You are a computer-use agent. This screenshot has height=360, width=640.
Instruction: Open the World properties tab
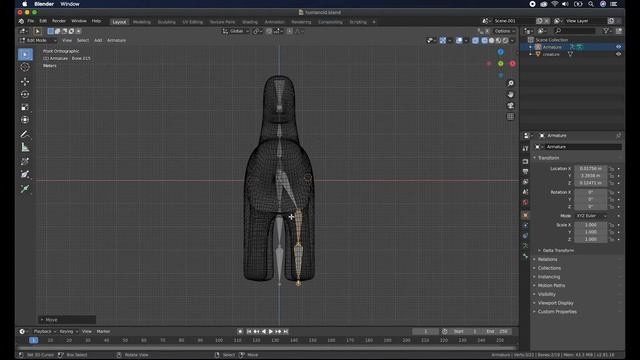525,202
